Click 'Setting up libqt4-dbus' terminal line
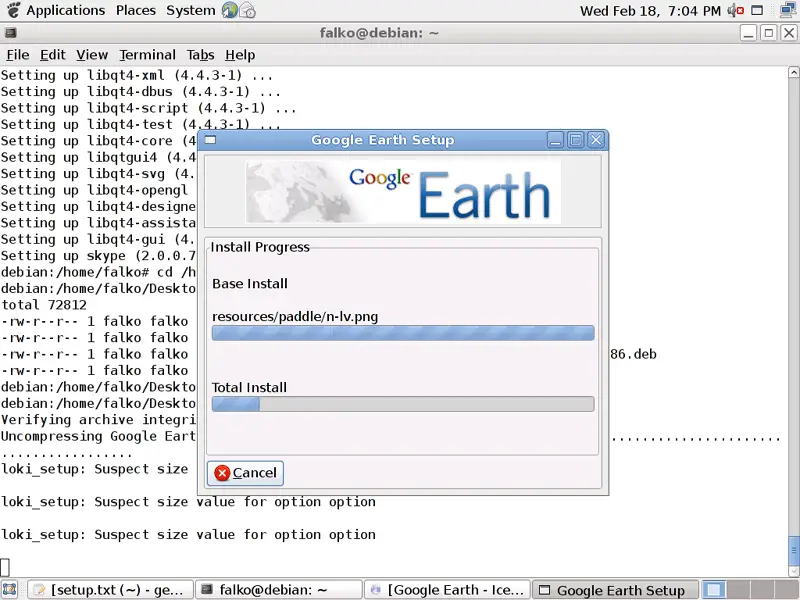 (141, 92)
